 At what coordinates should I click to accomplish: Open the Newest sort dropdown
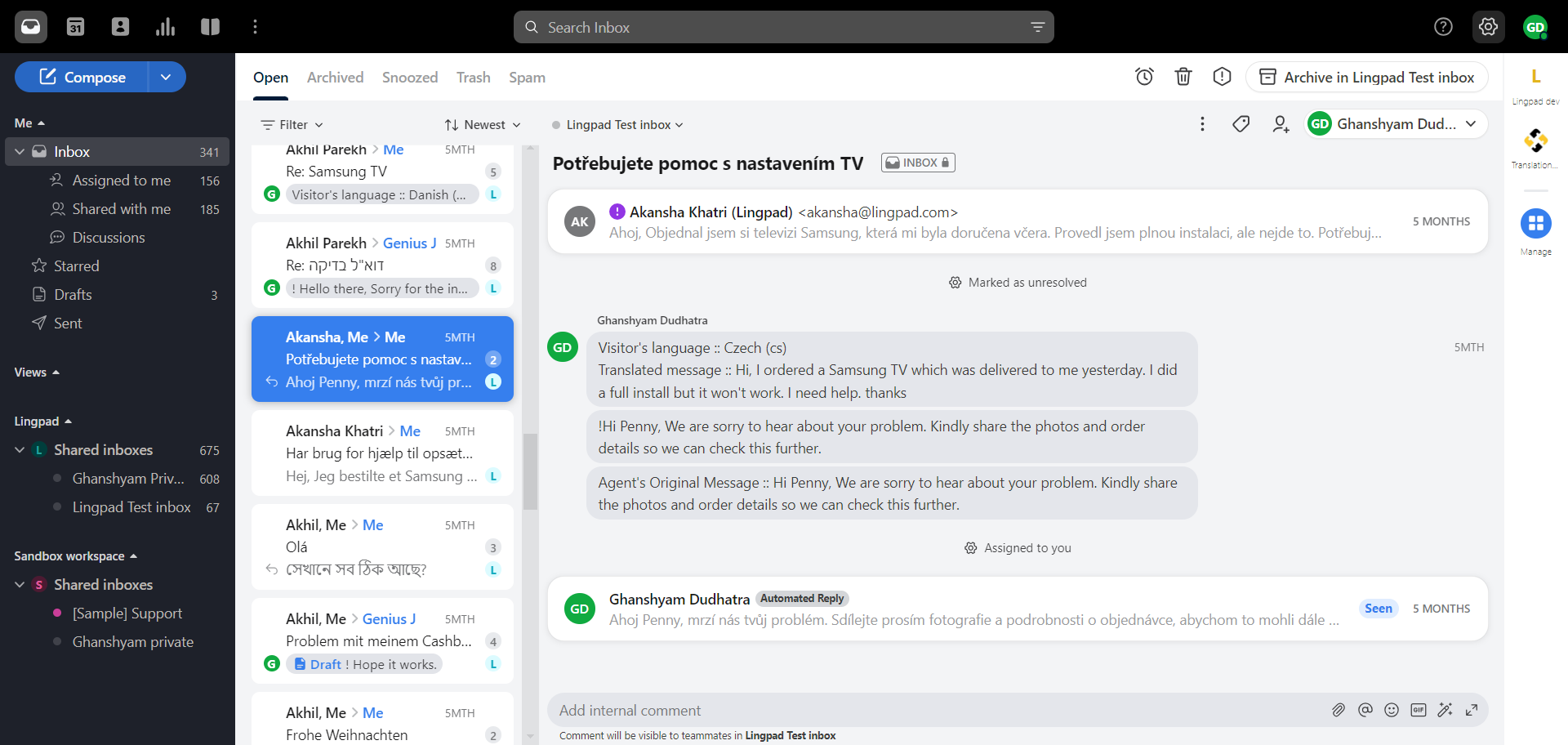click(482, 125)
